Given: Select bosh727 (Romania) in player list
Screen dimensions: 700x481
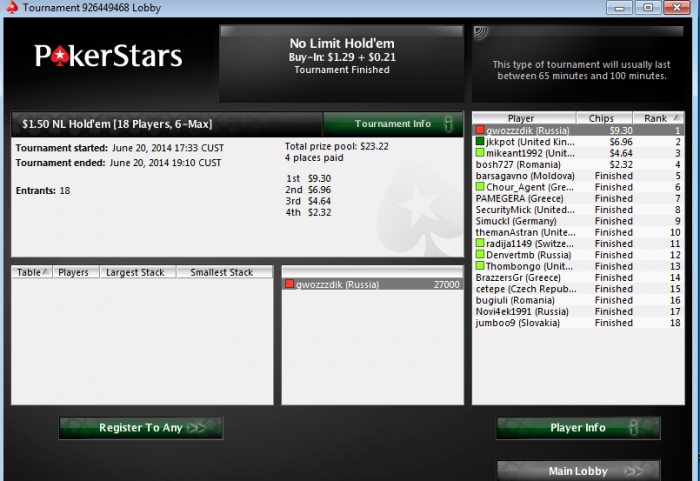Looking at the screenshot, I should tap(578, 164).
